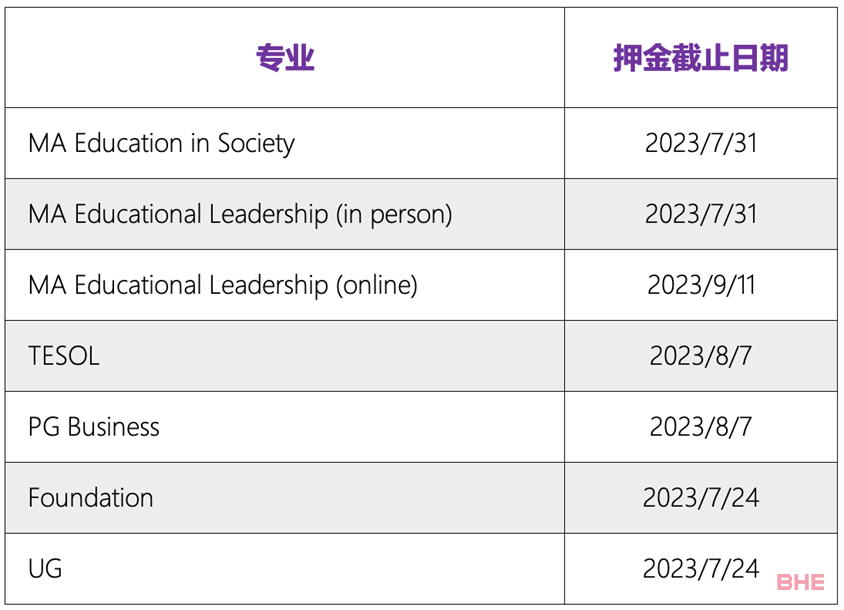Image resolution: width=844 pixels, height=610 pixels.
Task: Click the 2023/7/24 date in the UG row
Action: point(700,569)
